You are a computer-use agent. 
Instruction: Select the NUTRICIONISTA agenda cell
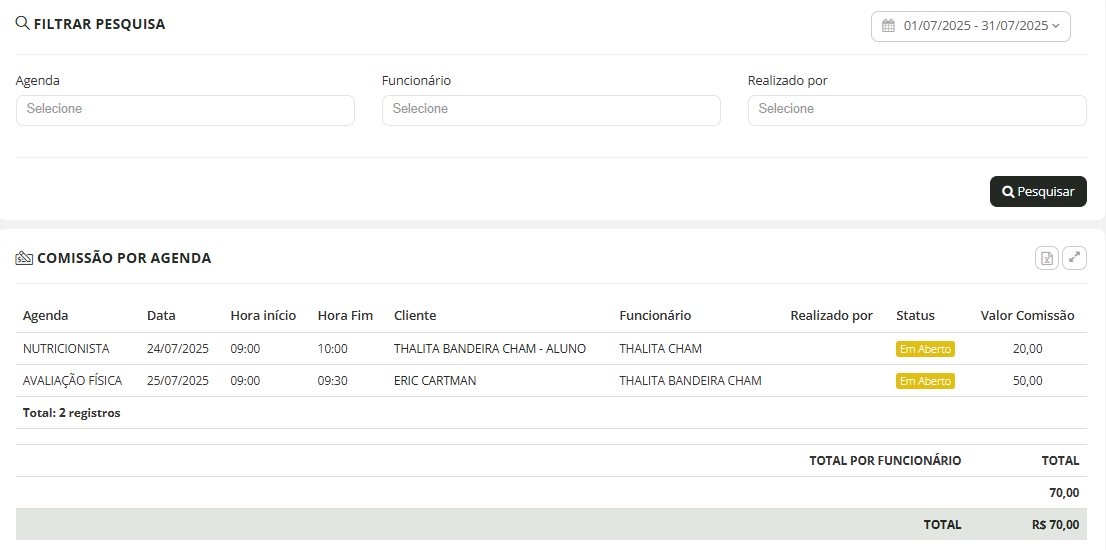point(66,348)
